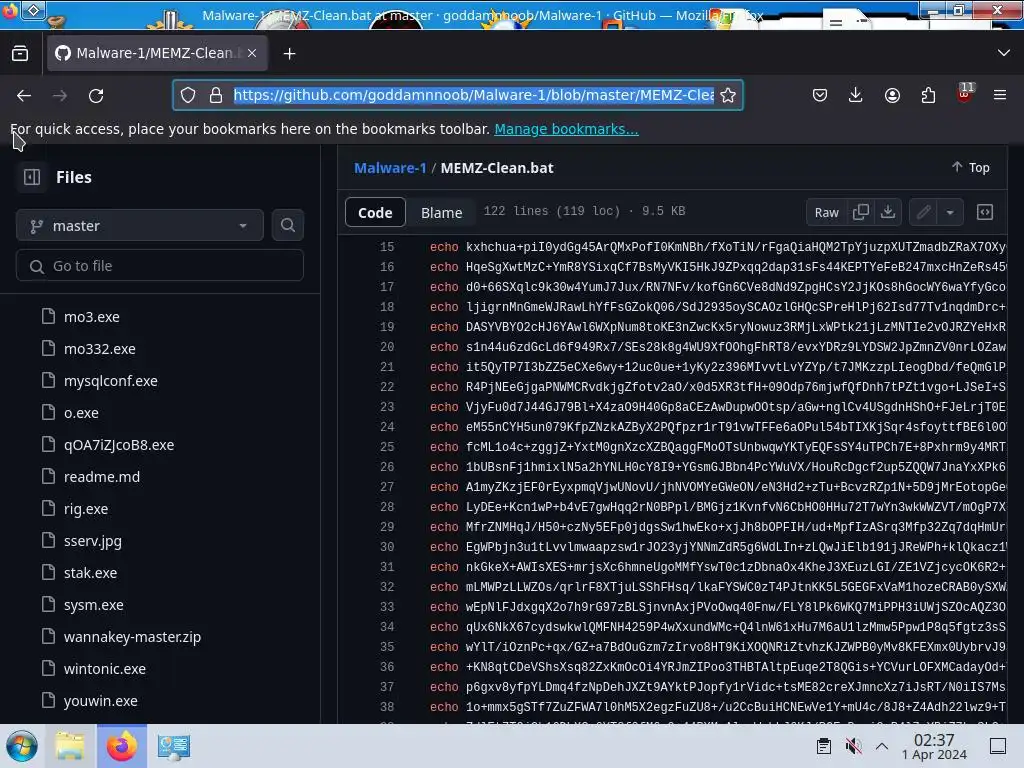Open the symbols panel icon
Image resolution: width=1024 pixels, height=768 pixels.
pyautogui.click(x=985, y=212)
